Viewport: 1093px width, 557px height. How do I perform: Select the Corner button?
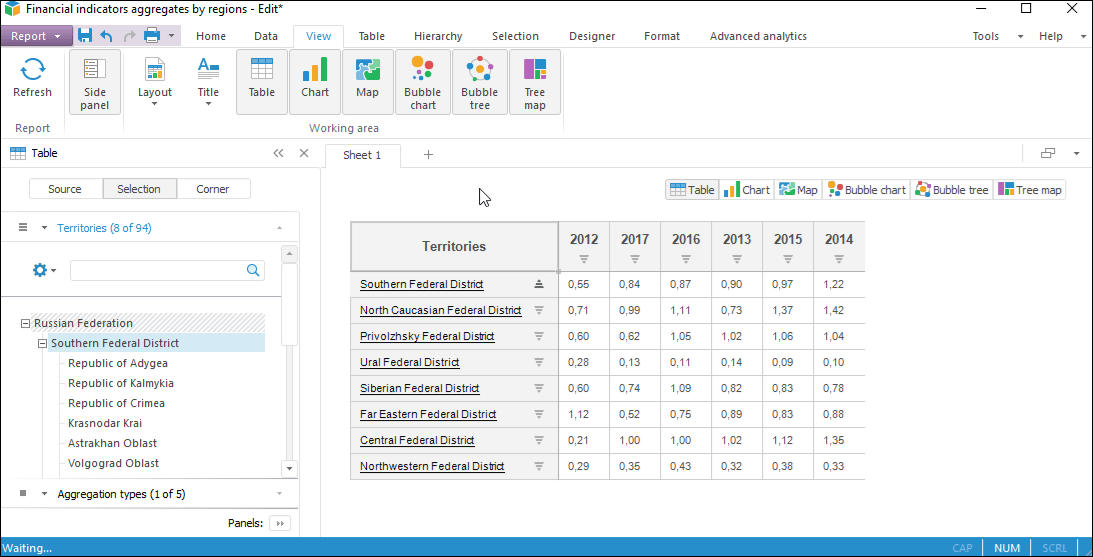[213, 189]
